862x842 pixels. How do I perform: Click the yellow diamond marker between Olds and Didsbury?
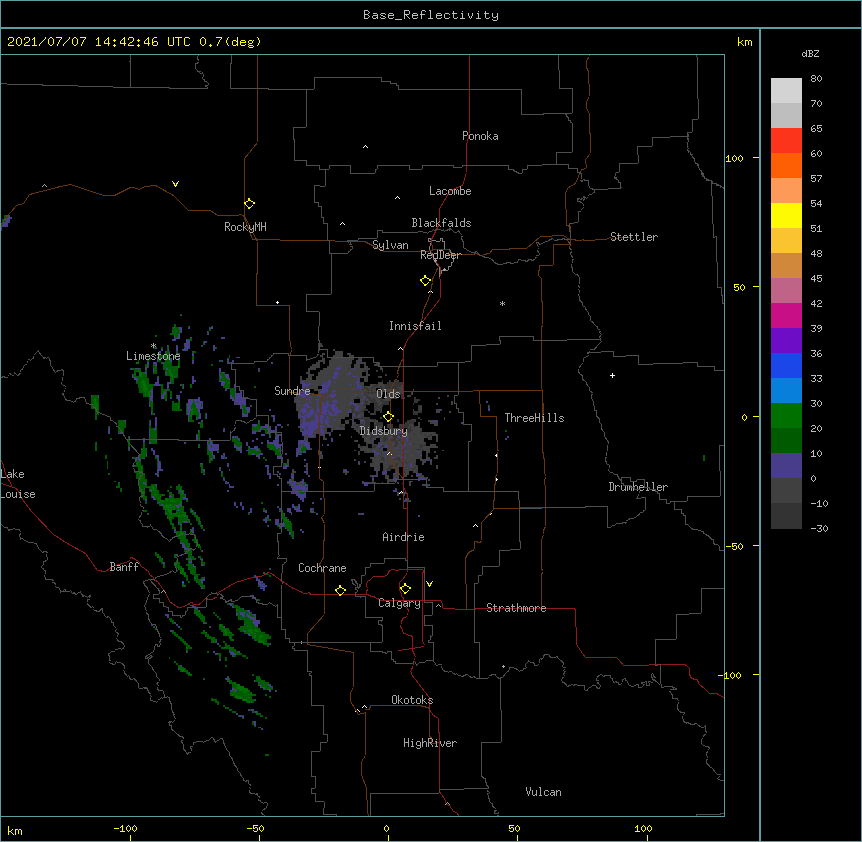(388, 417)
